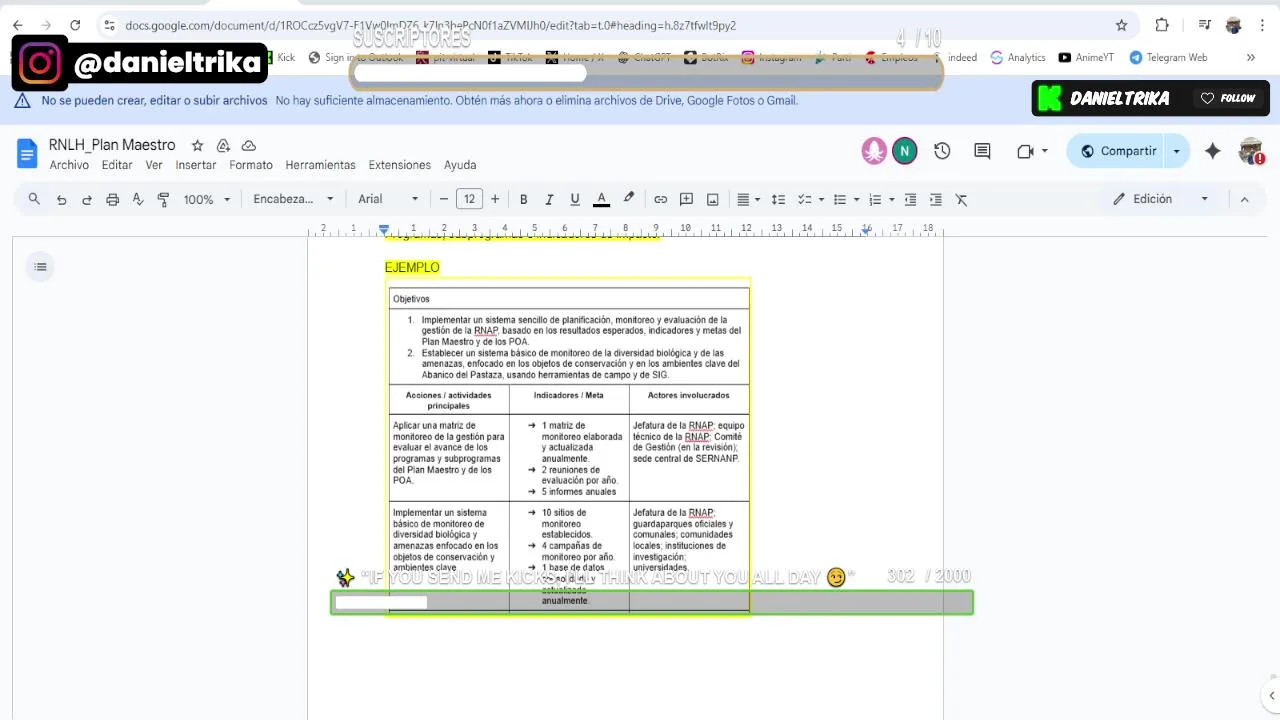Go back in the browser
The image size is (1280, 720).
[17, 25]
